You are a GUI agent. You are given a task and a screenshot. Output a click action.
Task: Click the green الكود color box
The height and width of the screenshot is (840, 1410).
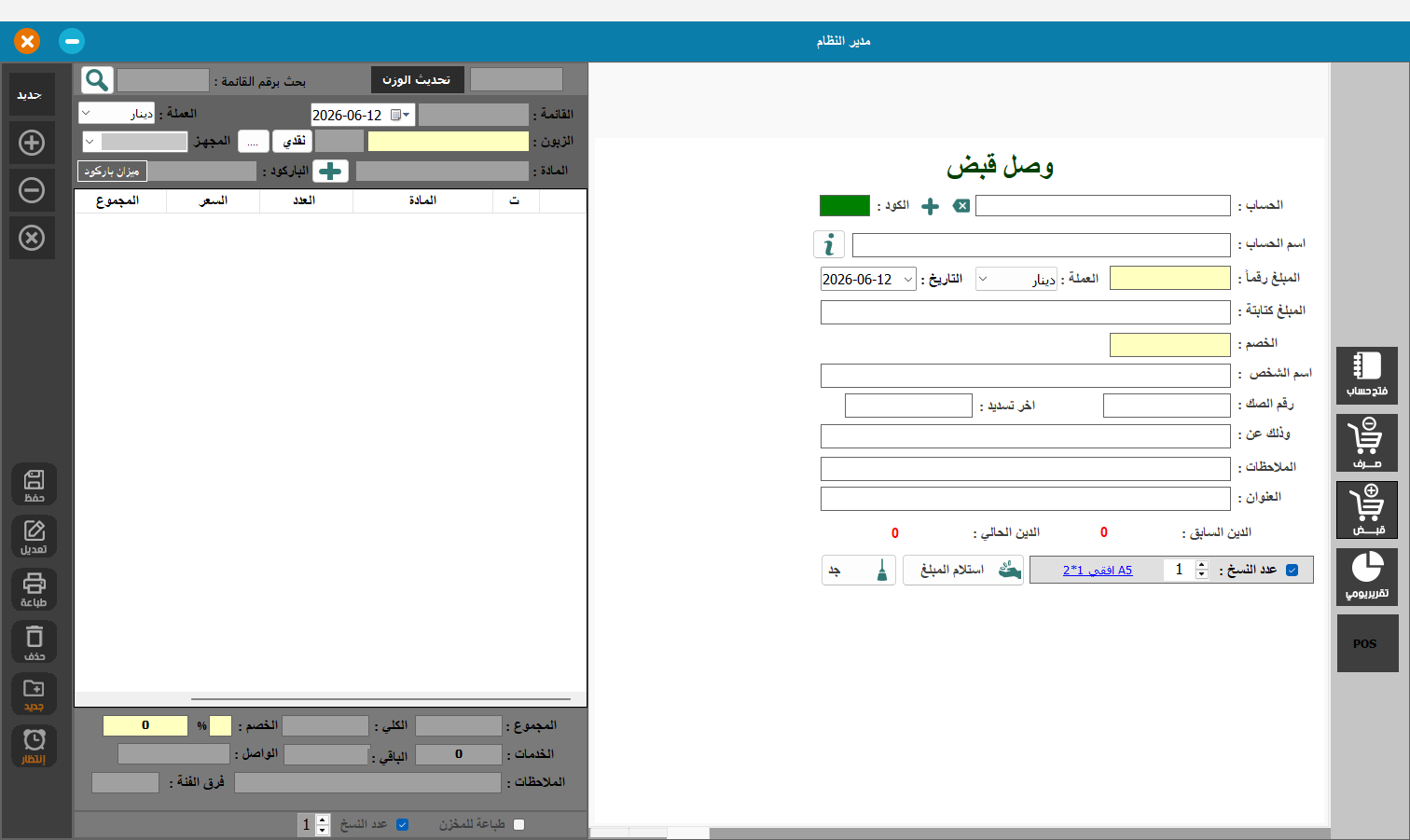point(845,205)
